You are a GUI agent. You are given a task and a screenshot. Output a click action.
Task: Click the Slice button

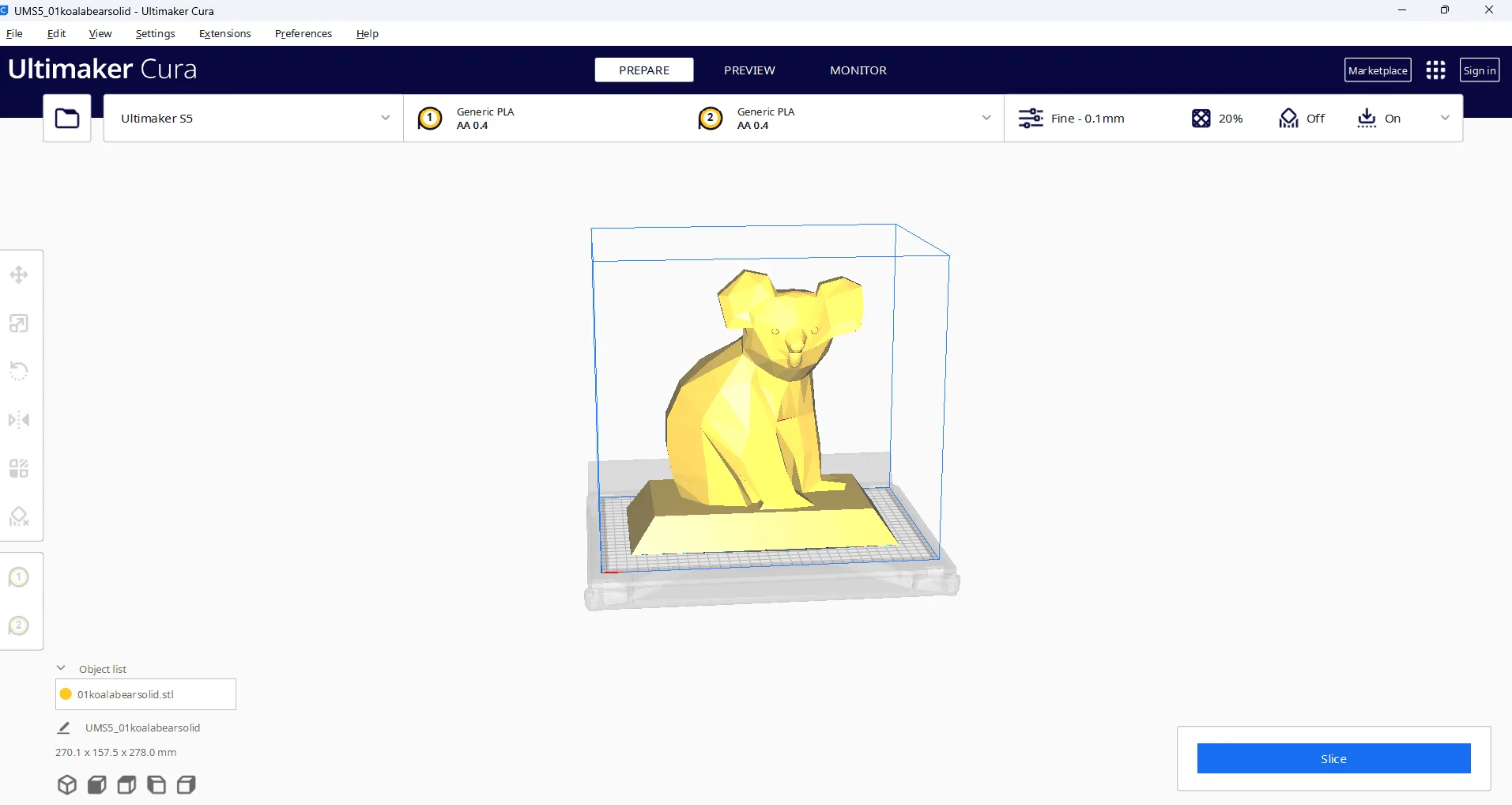coord(1333,758)
